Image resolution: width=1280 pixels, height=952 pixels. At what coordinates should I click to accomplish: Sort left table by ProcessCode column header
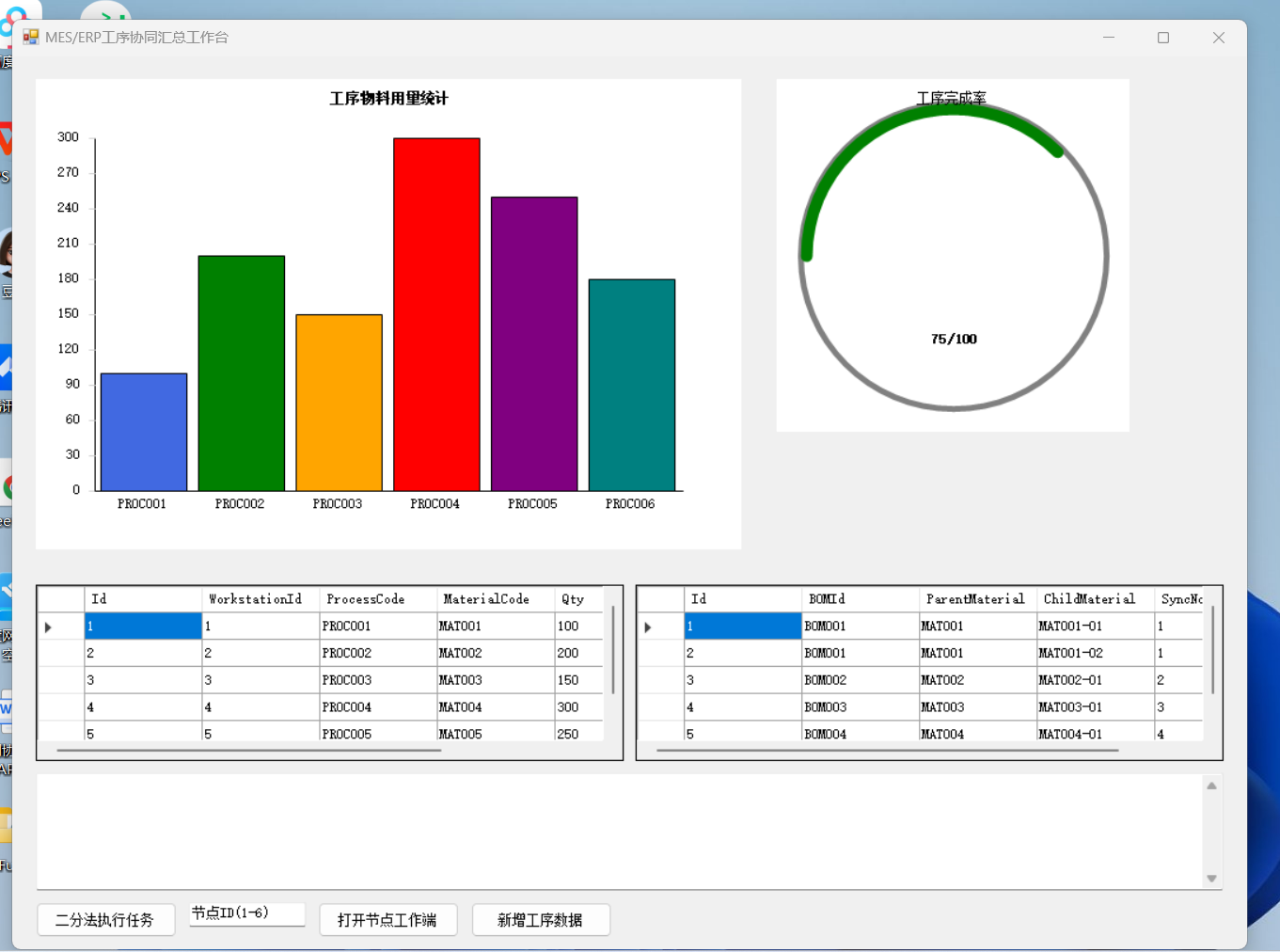click(378, 599)
